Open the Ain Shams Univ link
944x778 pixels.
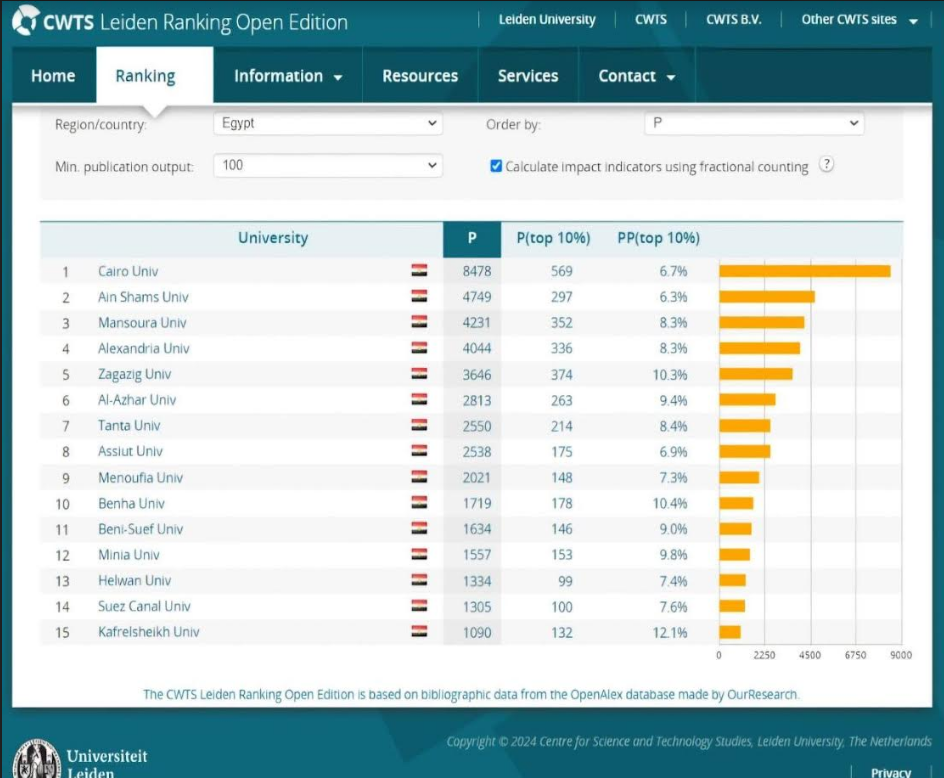click(x=143, y=297)
